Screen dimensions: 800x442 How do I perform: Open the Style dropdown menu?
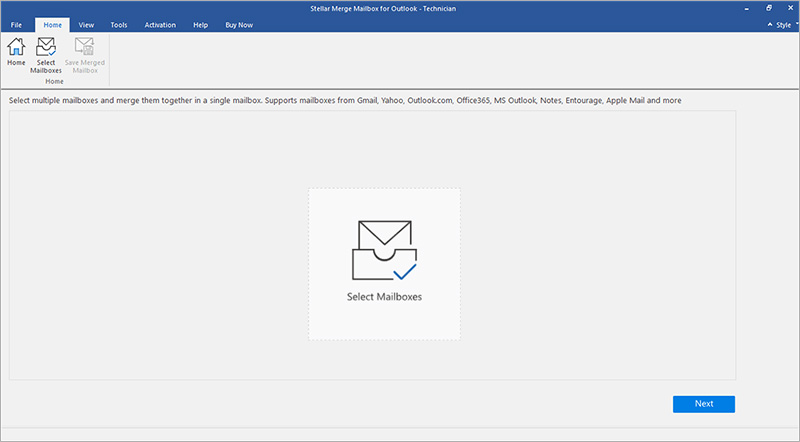[x=785, y=25]
